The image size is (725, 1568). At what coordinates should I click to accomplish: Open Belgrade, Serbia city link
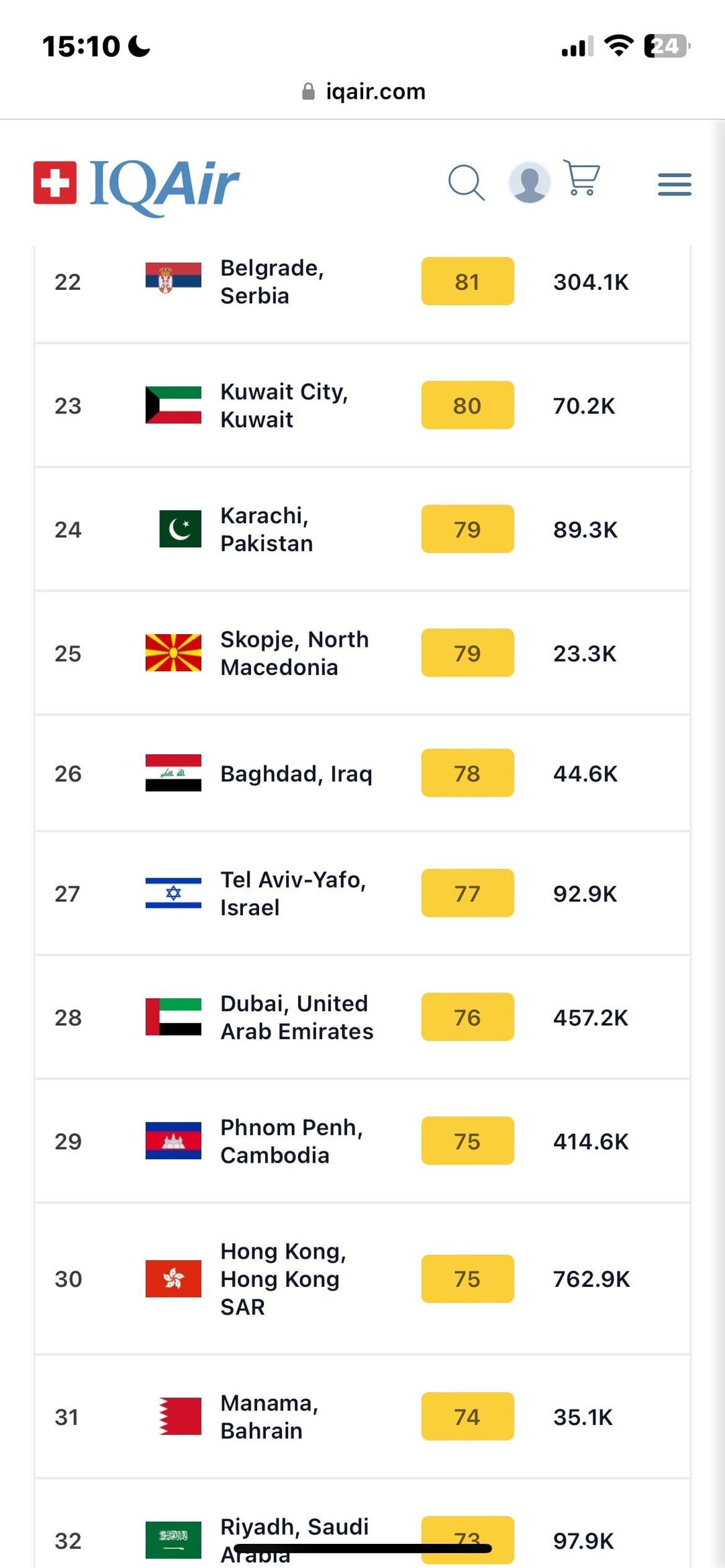tap(272, 282)
